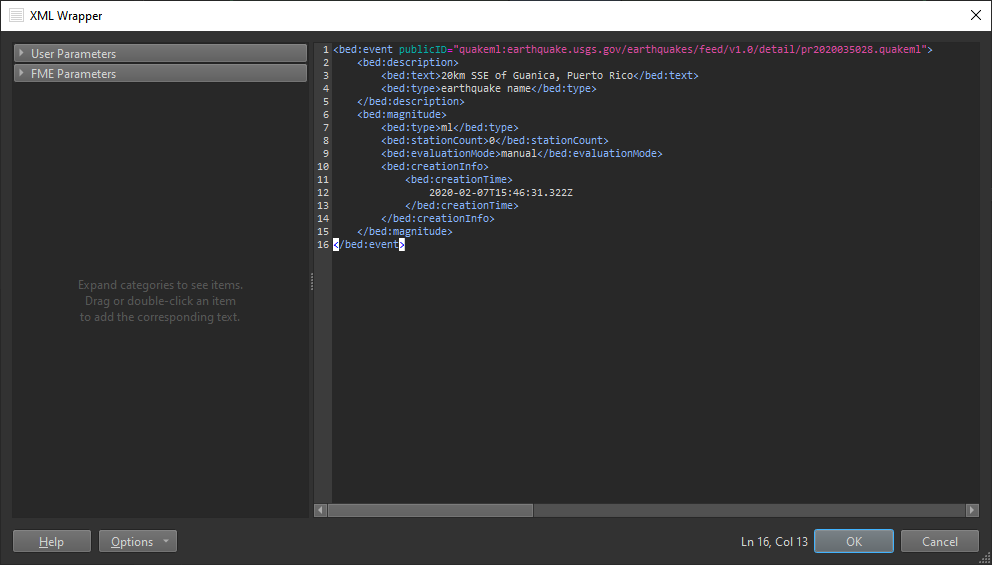Click the closing </bed:description> tag

click(411, 101)
